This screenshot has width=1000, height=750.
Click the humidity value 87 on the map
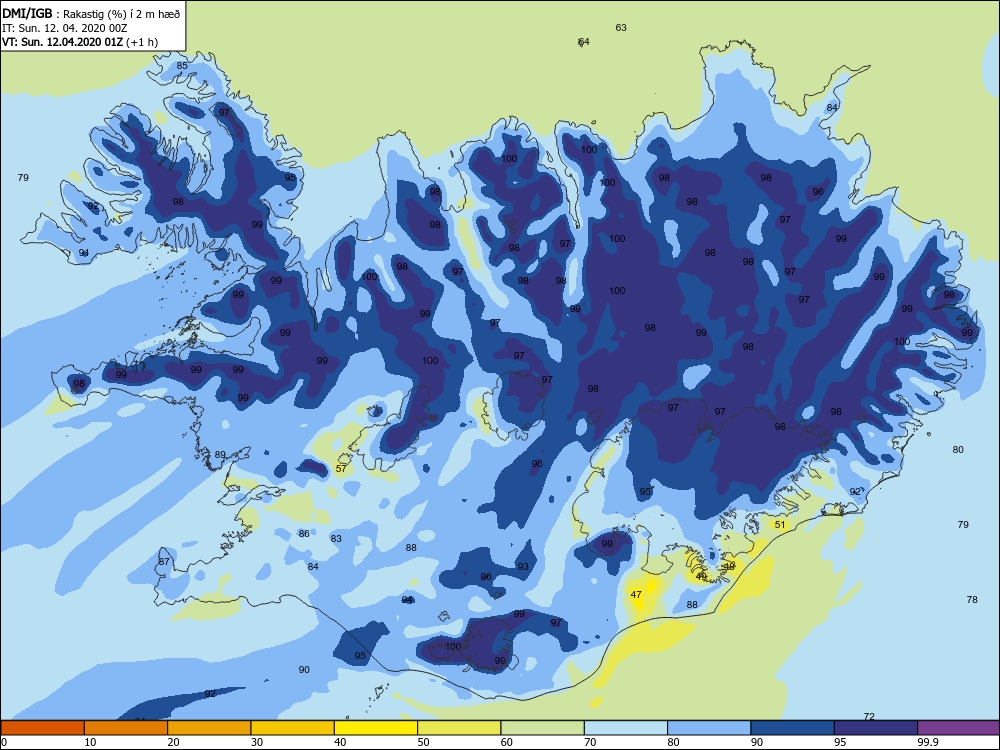click(165, 562)
